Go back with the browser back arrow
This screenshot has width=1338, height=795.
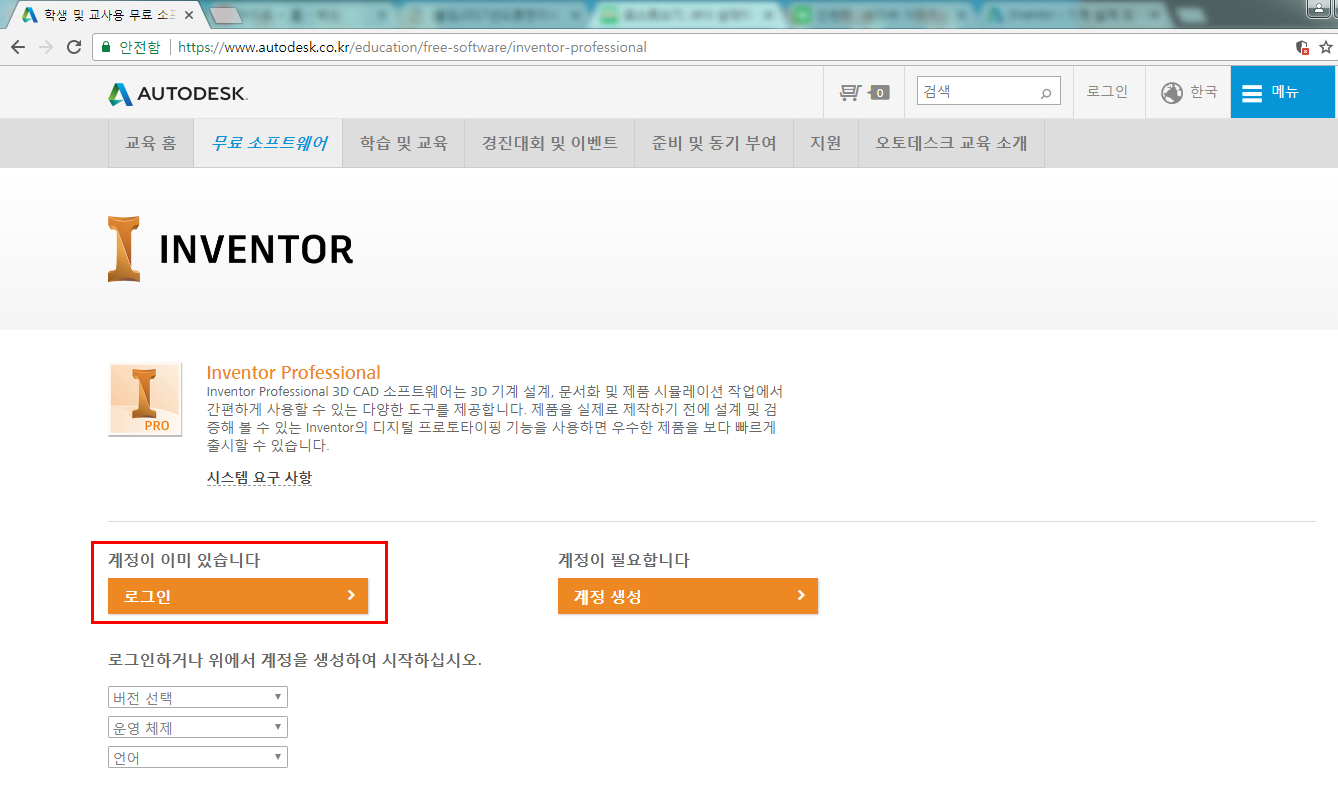[x=18, y=47]
